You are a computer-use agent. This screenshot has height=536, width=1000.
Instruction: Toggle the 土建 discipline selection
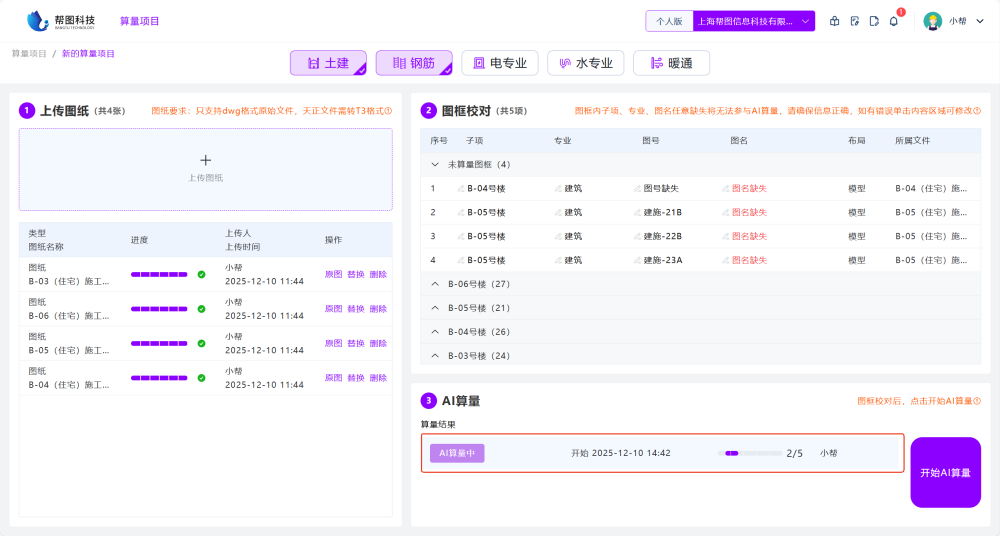[328, 63]
